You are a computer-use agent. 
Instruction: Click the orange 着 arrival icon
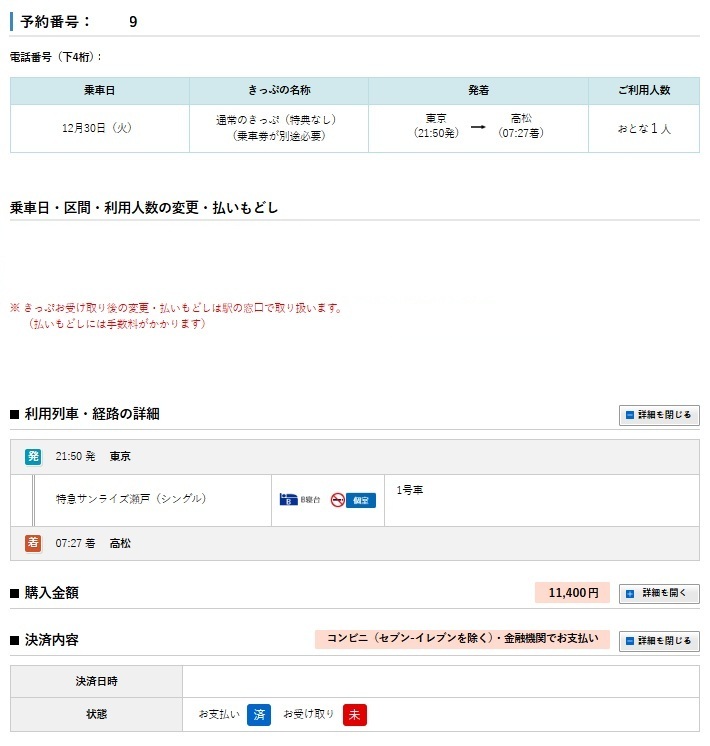[x=33, y=543]
